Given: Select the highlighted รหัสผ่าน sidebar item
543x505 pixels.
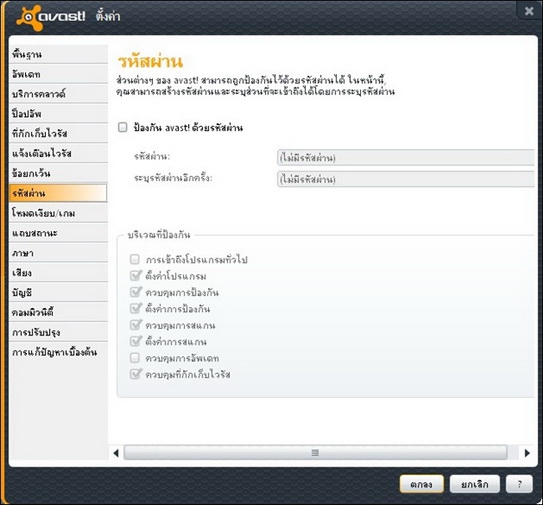Looking at the screenshot, I should coord(58,193).
